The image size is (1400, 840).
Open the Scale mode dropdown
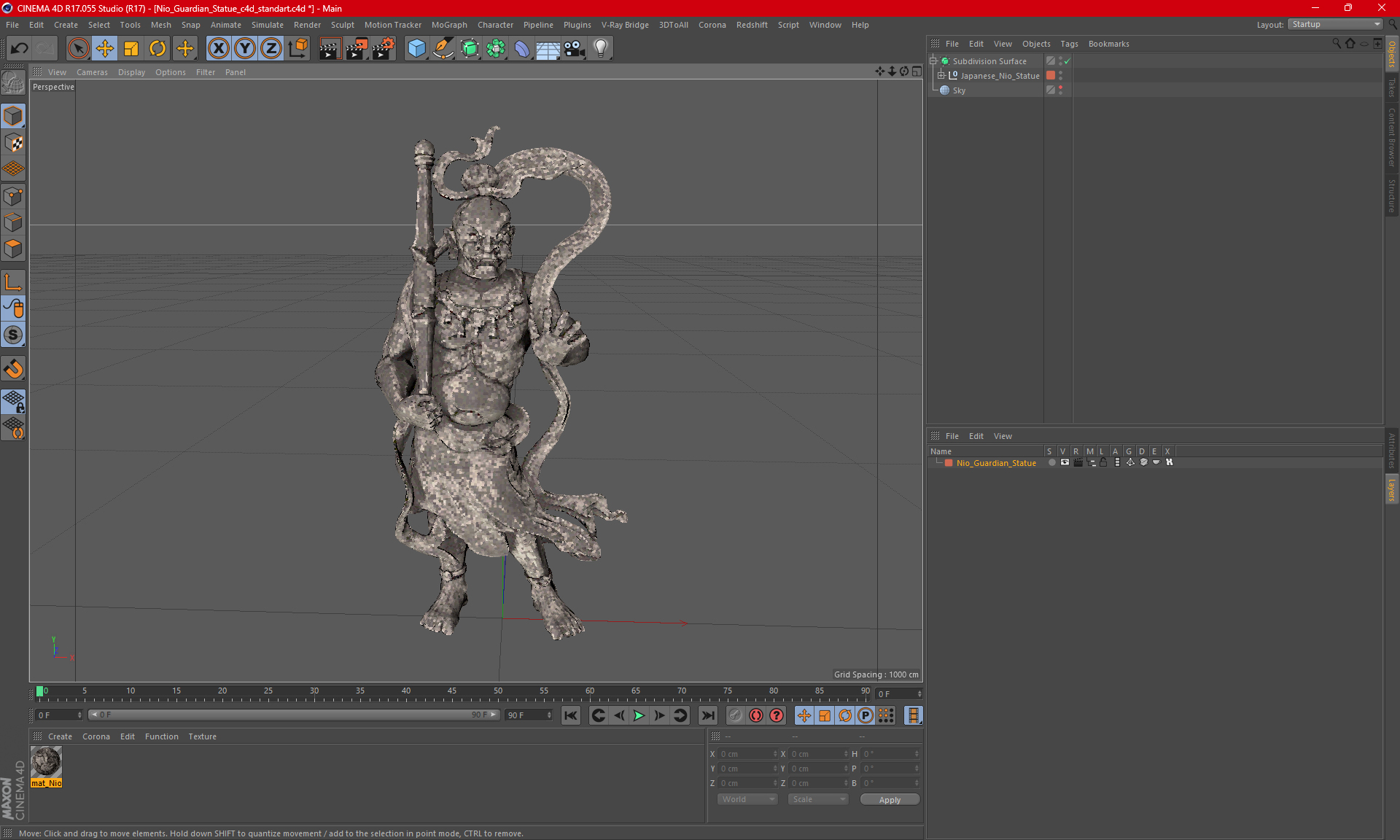point(818,799)
